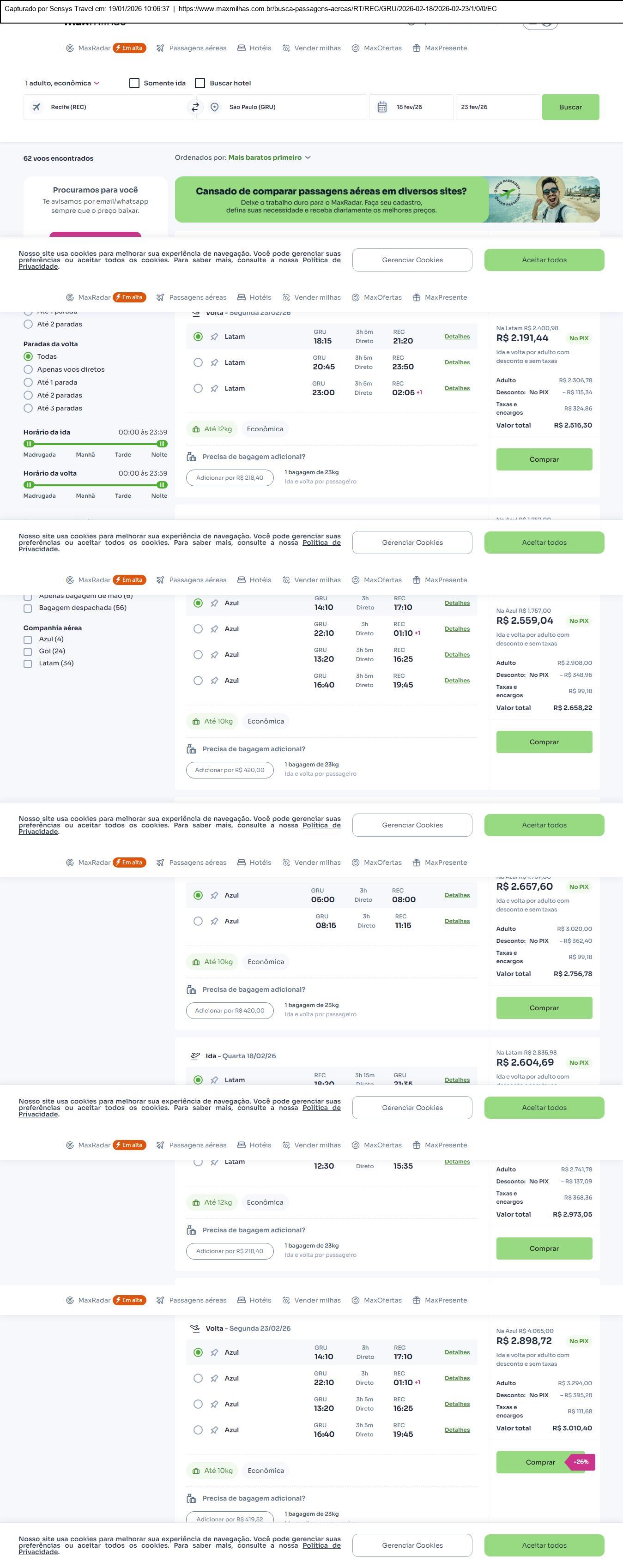The width and height of the screenshot is (623, 1568).
Task: Open the 23 fev/26 return date picker
Action: [497, 107]
